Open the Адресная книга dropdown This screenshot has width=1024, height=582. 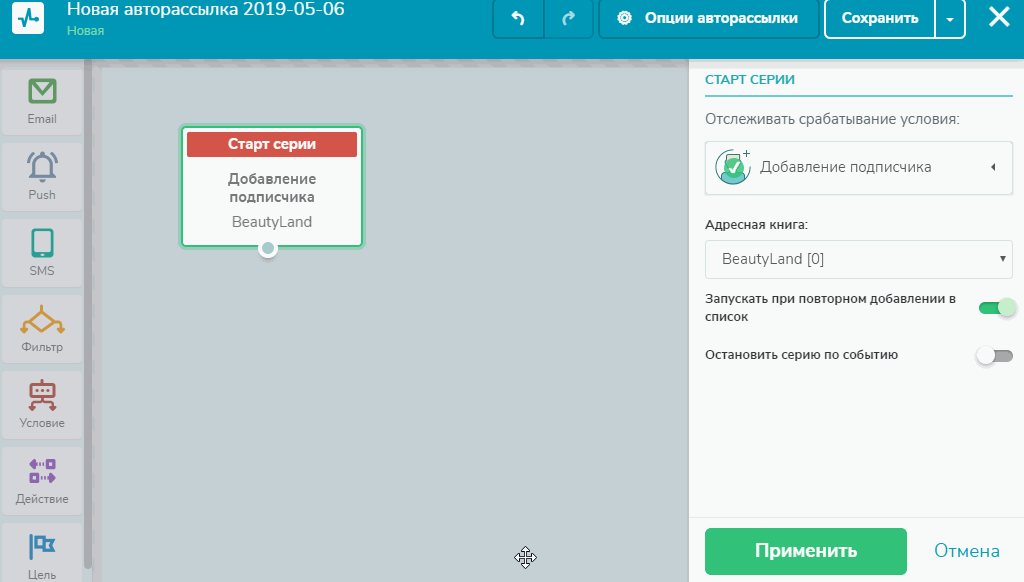tap(858, 259)
